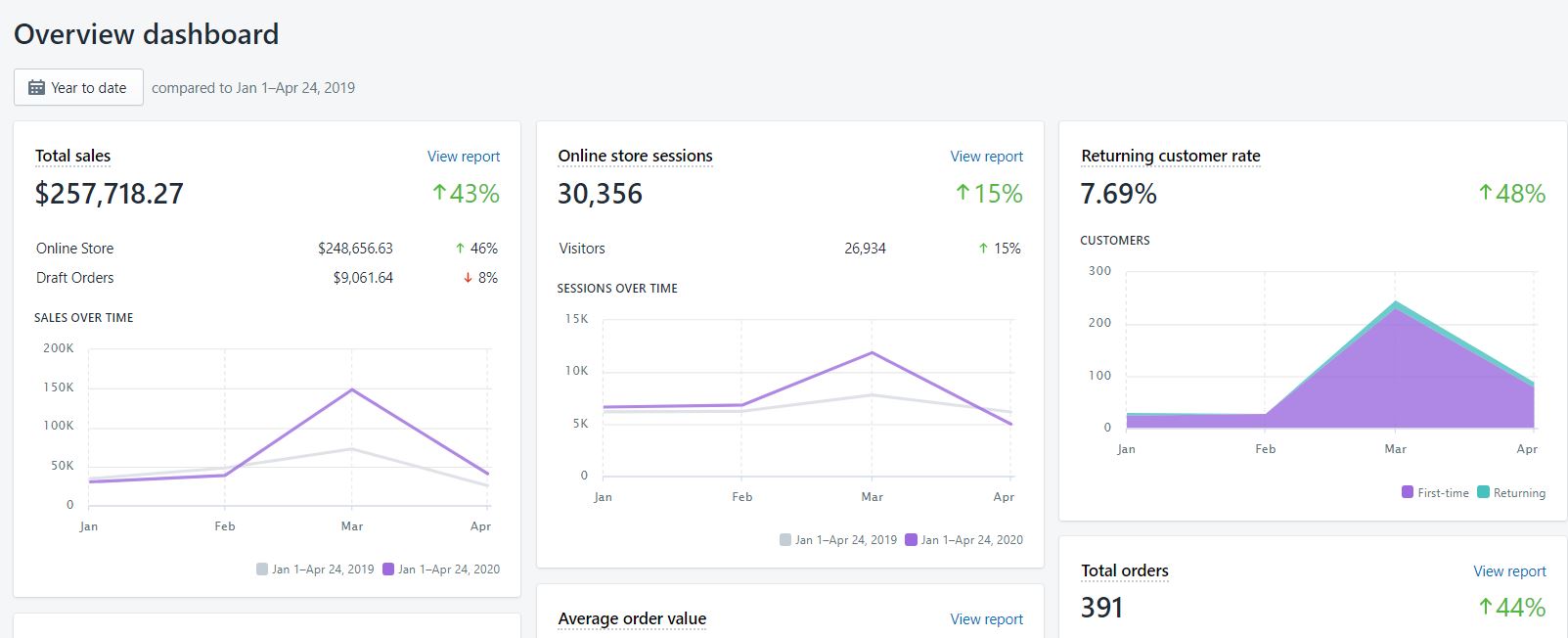
Task: Click red down arrow next to Draft Orders 8%
Action: tap(468, 278)
